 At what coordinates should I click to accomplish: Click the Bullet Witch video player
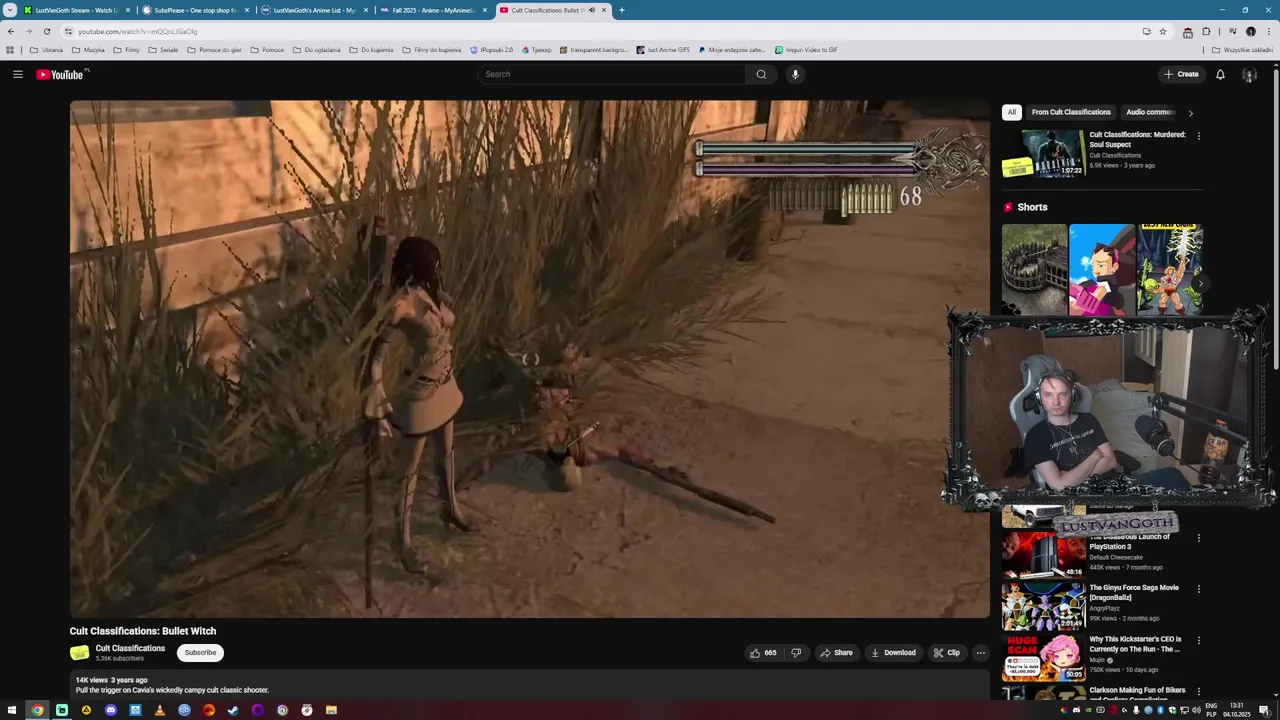[529, 359]
